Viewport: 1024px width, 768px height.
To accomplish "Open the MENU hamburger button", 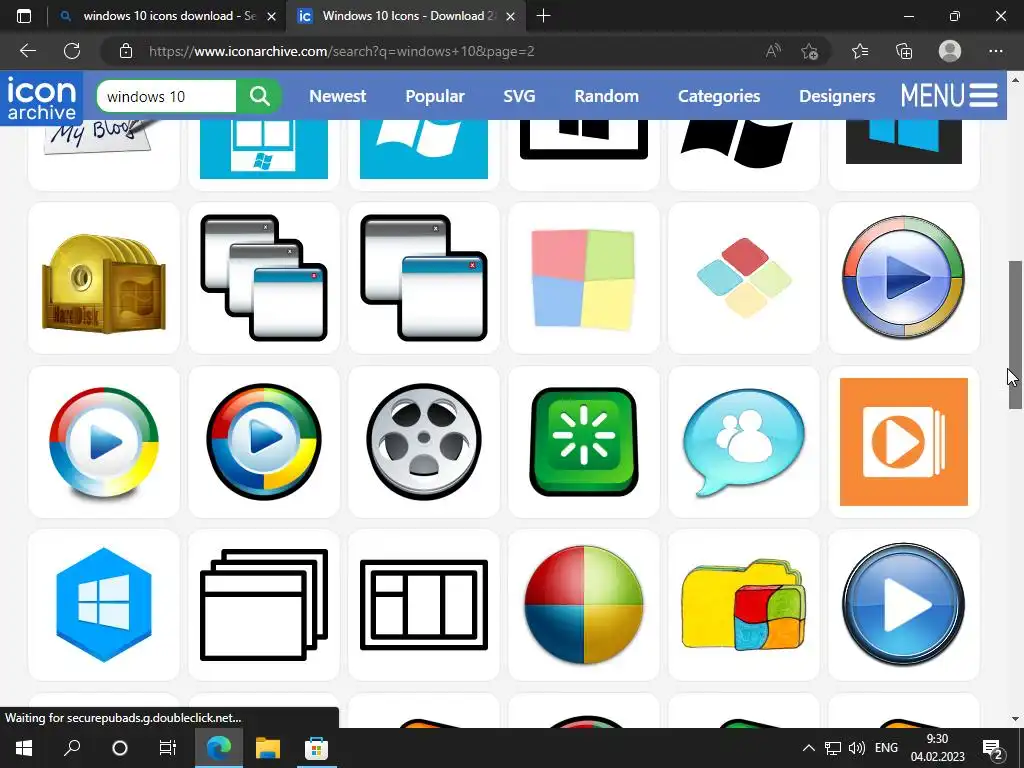I will pos(950,95).
